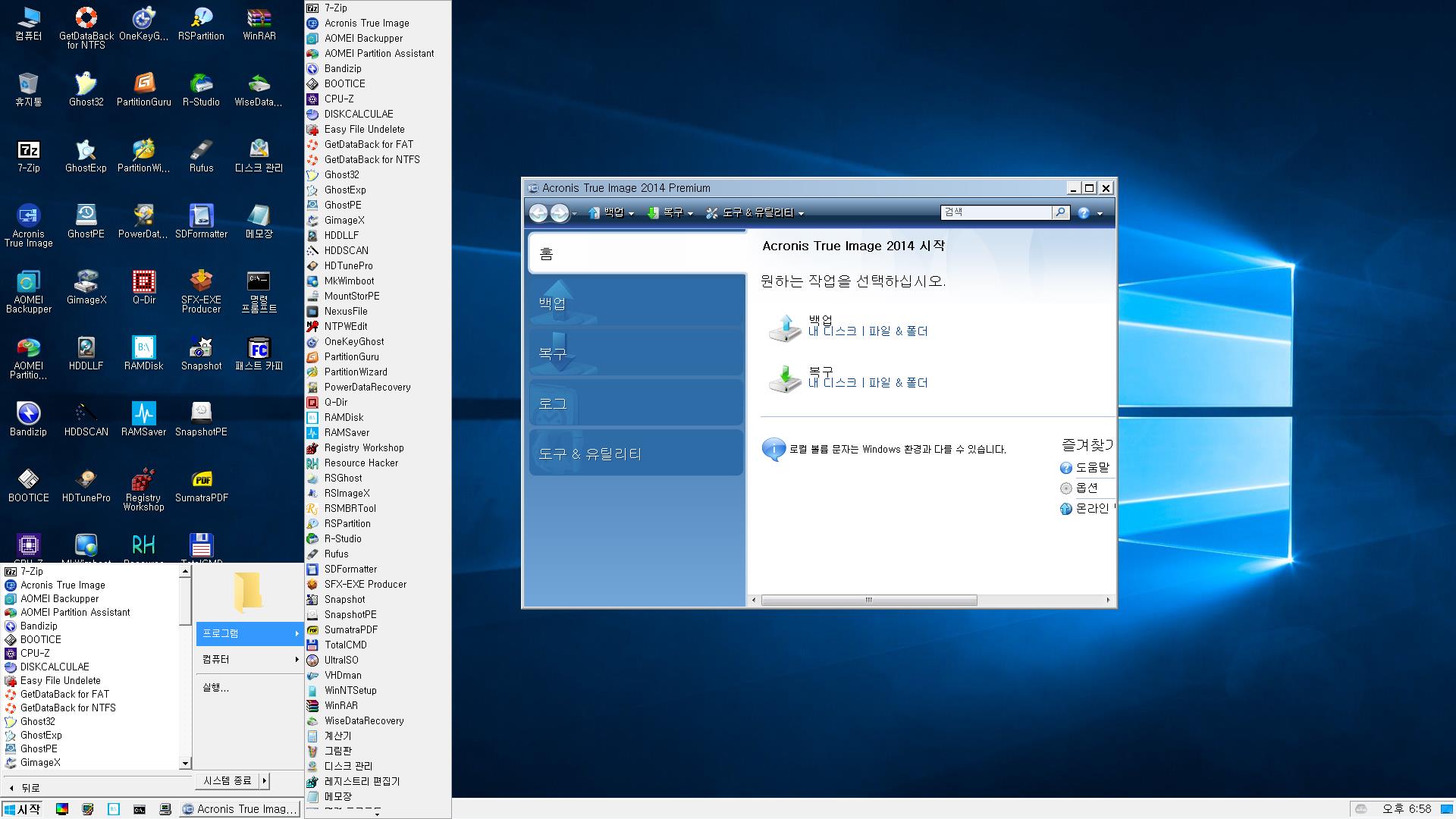Open WinRAR desktop icon
The height and width of the screenshot is (819, 1456).
259,24
